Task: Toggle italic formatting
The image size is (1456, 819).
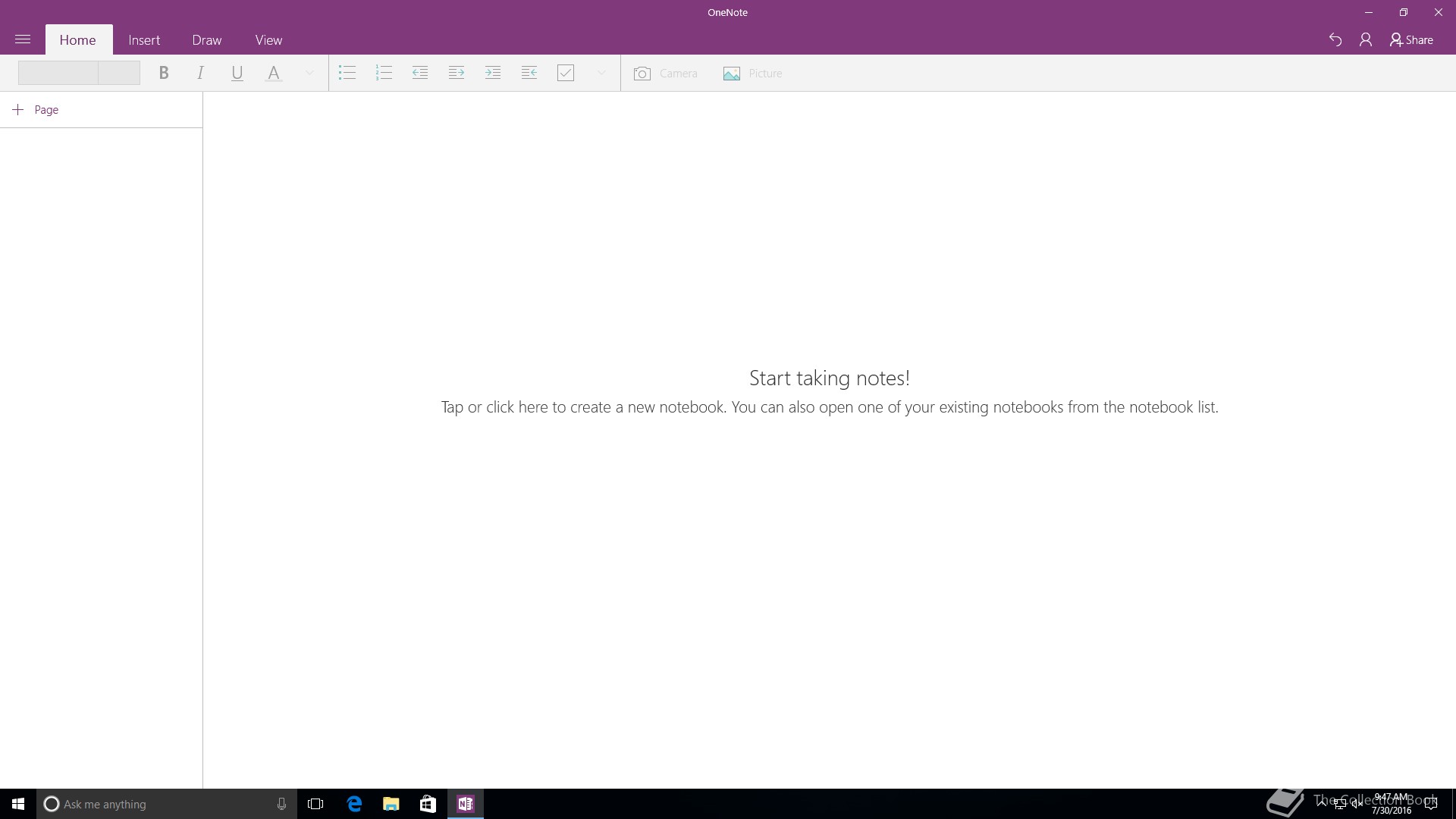Action: click(200, 73)
